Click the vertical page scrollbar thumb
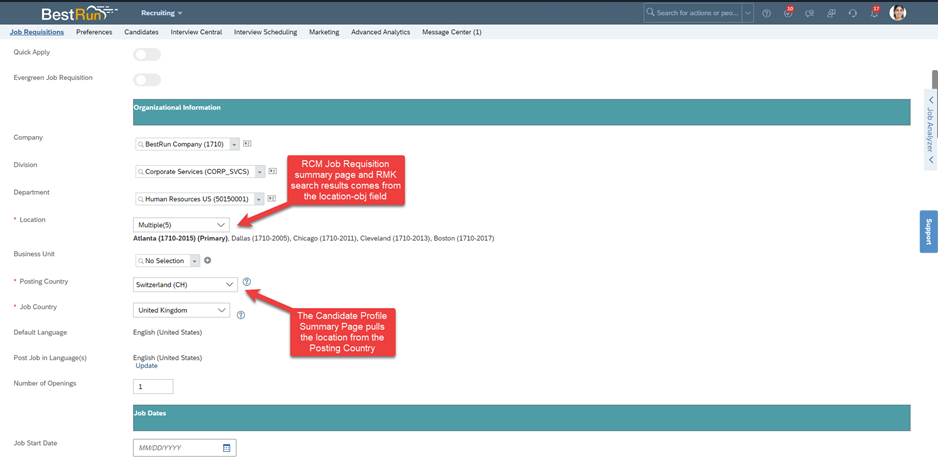This screenshot has width=938, height=459. [934, 82]
